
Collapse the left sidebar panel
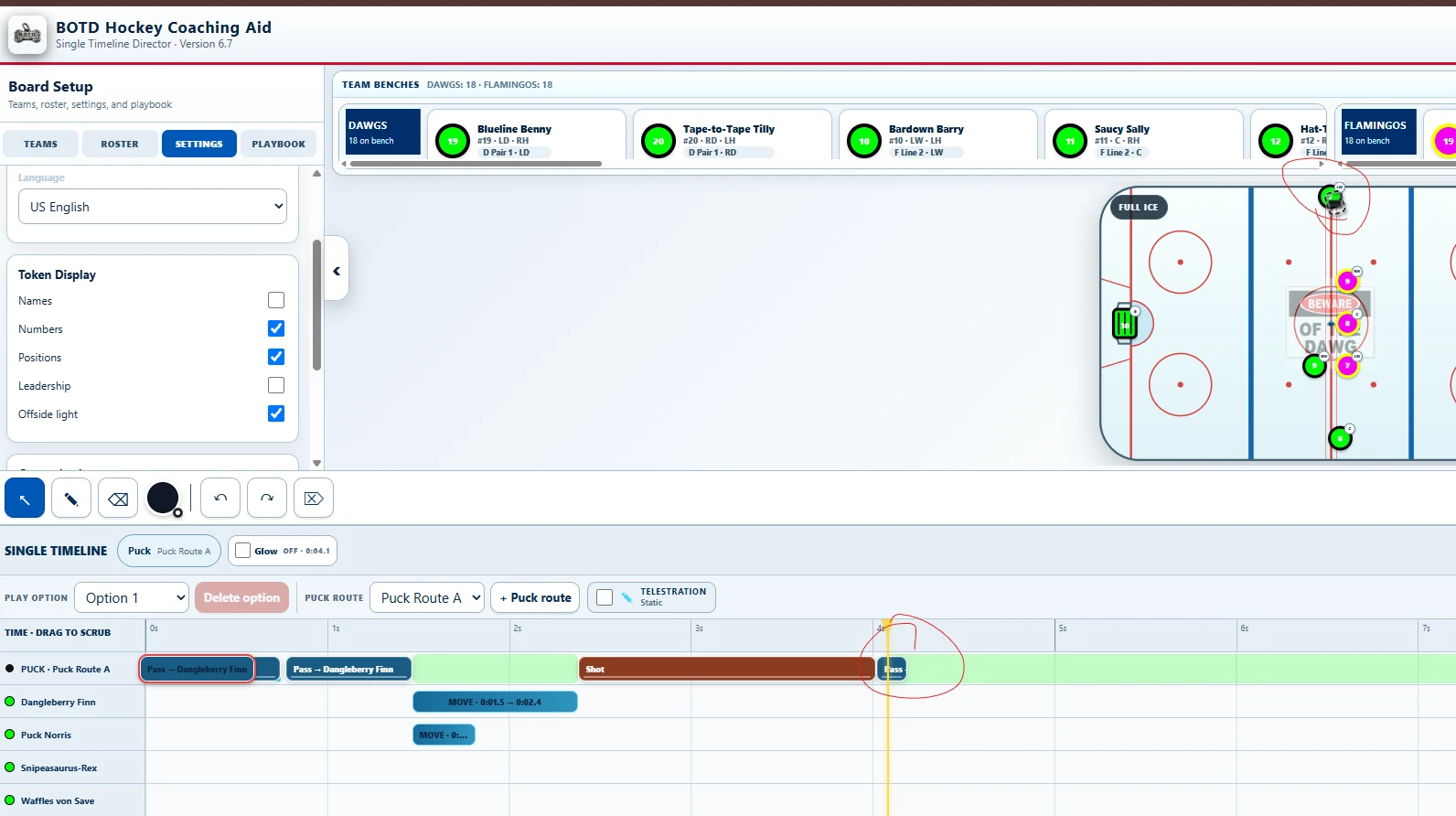coord(337,271)
